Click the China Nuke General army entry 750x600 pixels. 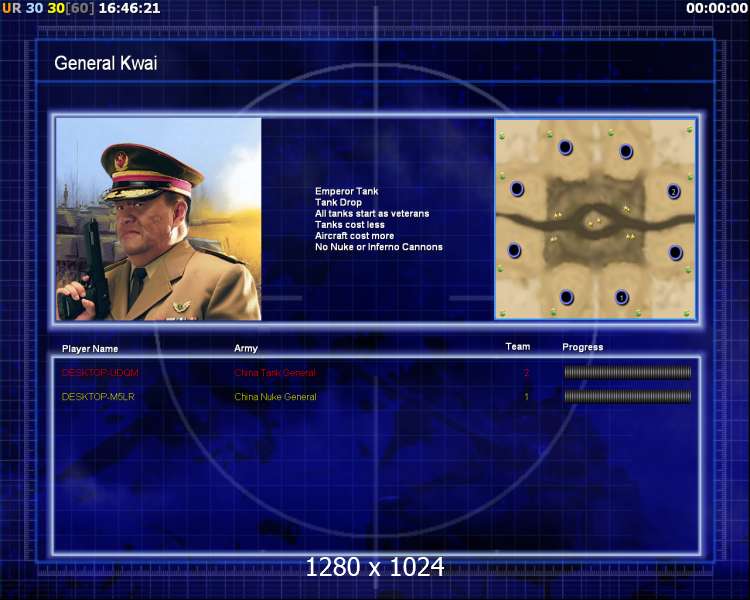pos(275,397)
